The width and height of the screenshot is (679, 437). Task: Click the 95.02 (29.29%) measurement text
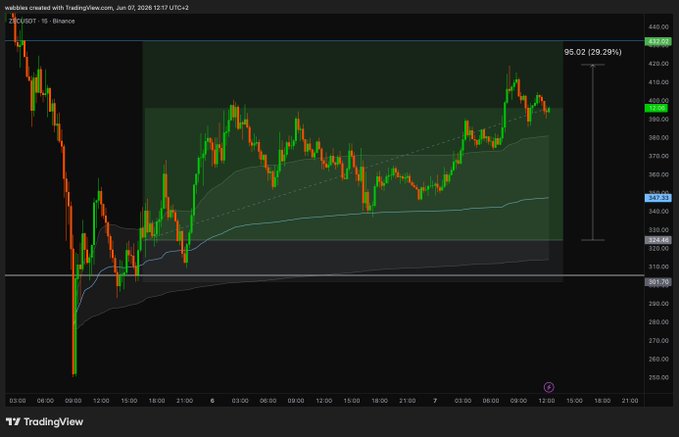click(x=592, y=52)
